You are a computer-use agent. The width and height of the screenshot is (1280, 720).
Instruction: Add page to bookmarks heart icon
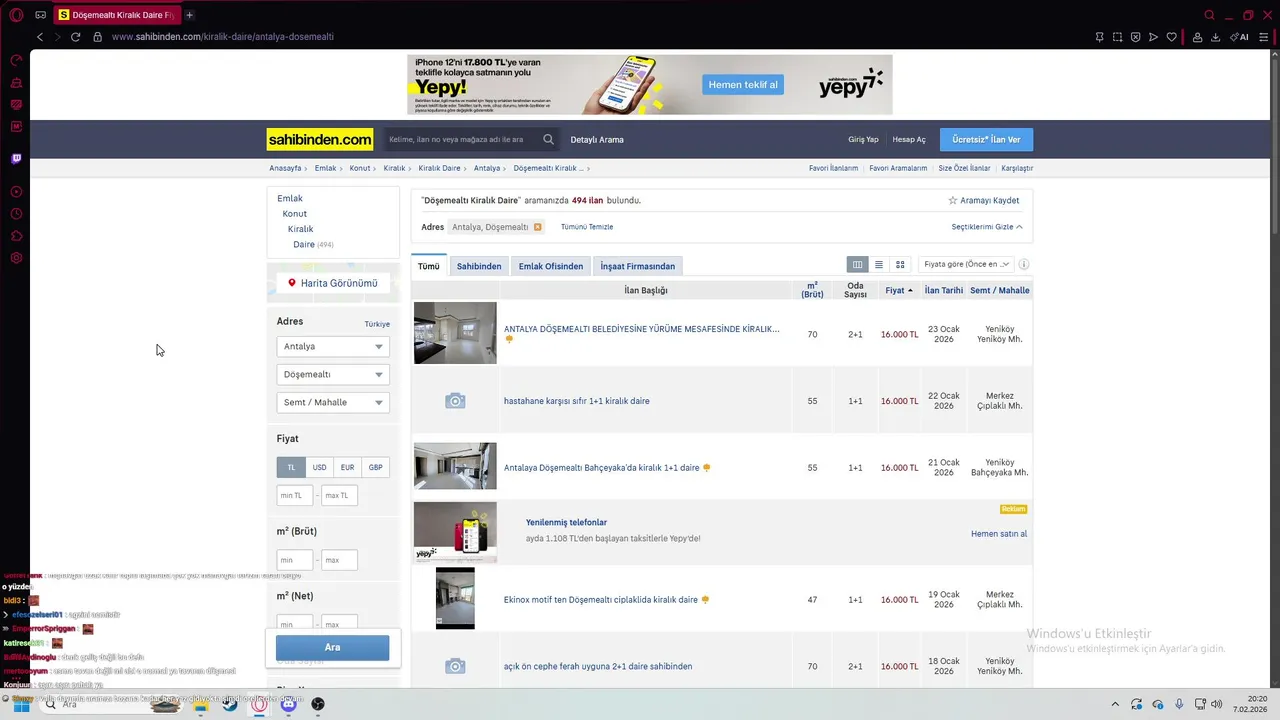1171,37
